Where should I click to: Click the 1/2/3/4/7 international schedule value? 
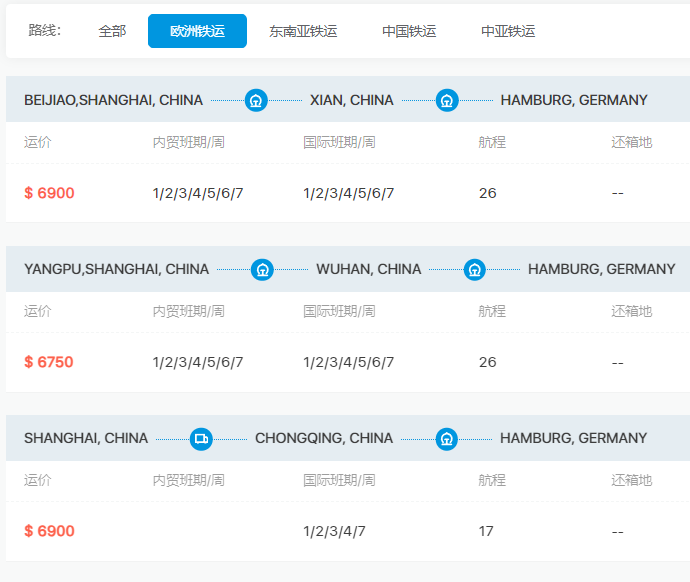point(334,531)
